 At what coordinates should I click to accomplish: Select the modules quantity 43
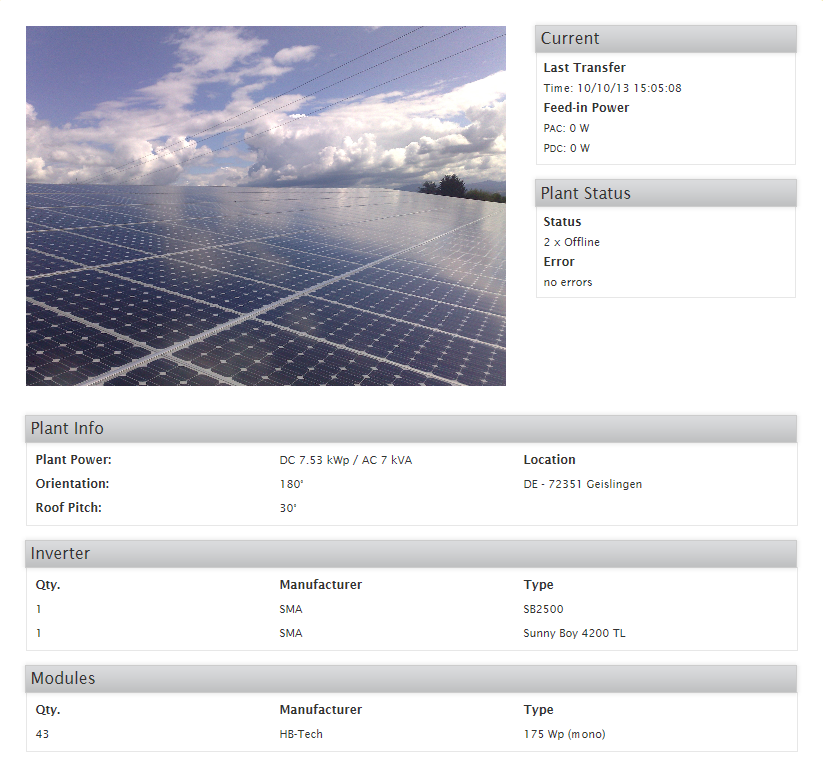[x=42, y=734]
